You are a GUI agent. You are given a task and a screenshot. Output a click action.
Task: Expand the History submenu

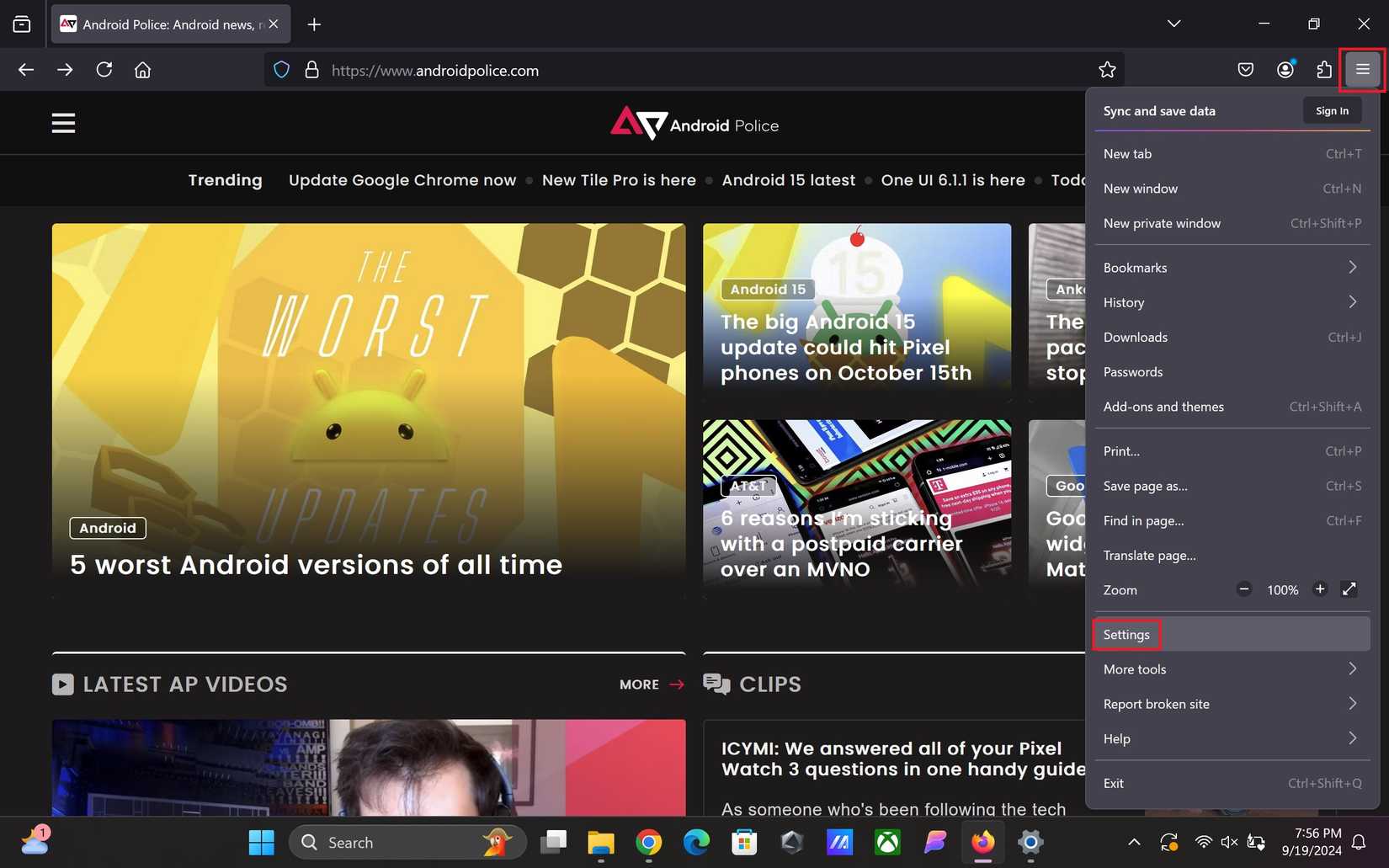(x=1232, y=302)
